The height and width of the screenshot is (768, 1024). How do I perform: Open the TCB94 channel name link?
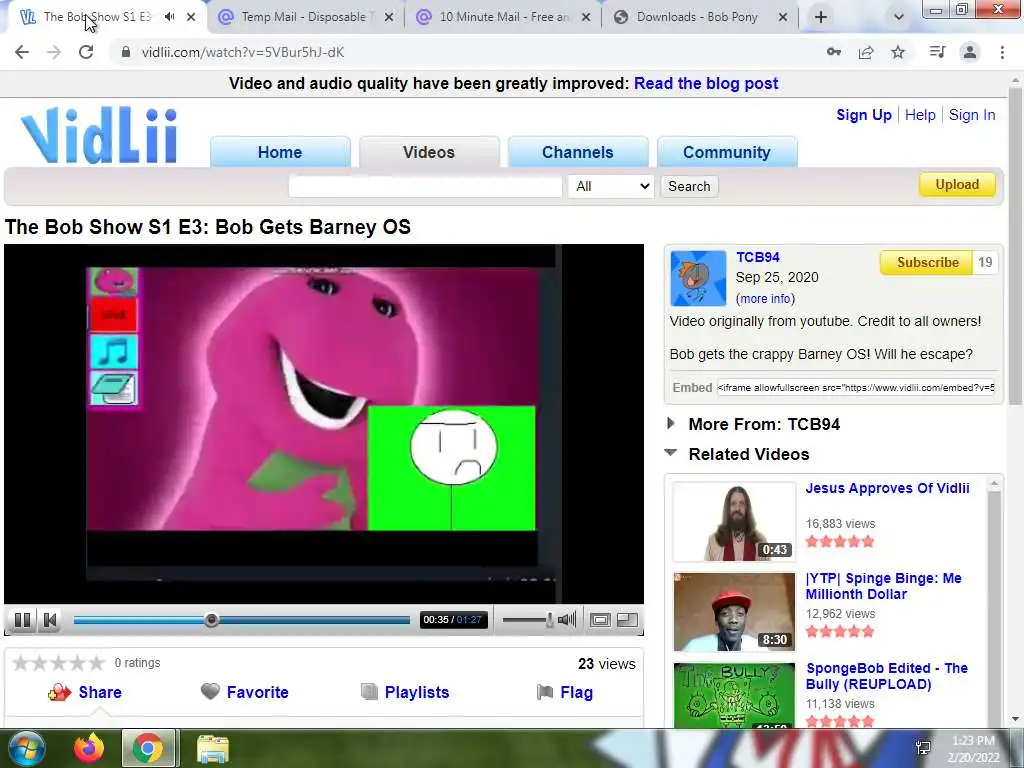758,257
